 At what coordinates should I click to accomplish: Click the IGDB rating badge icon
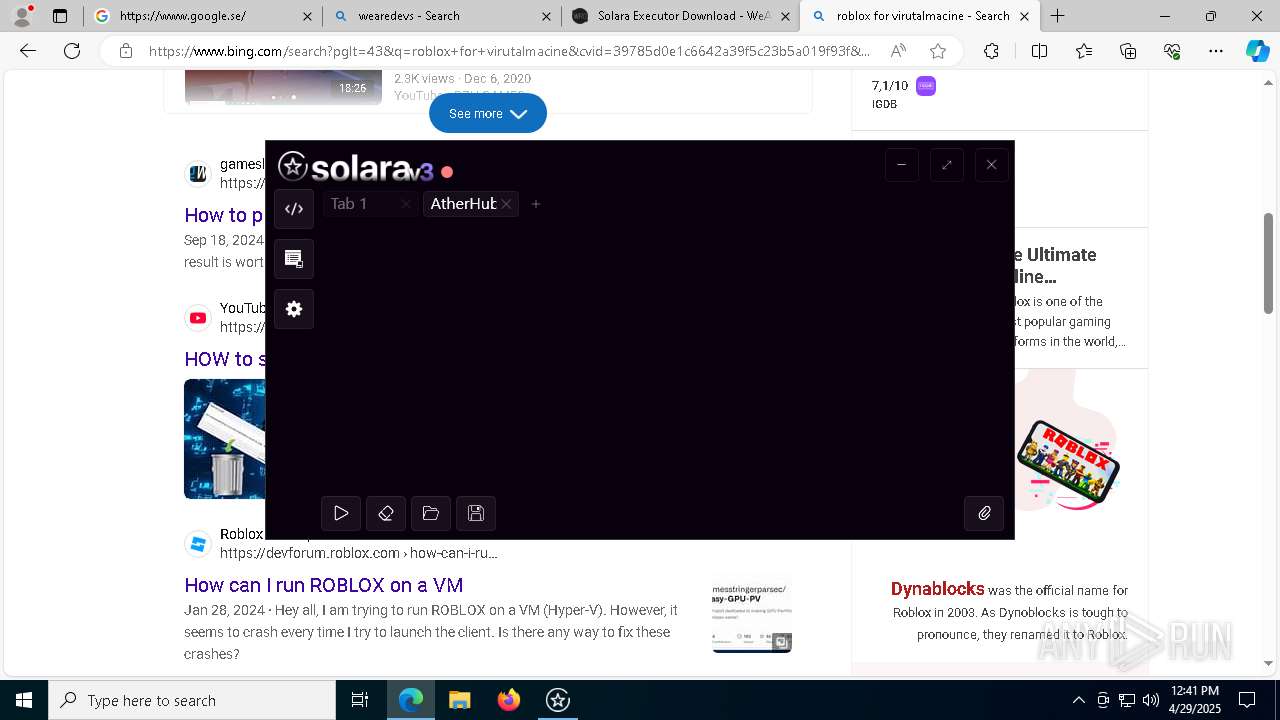pos(926,86)
